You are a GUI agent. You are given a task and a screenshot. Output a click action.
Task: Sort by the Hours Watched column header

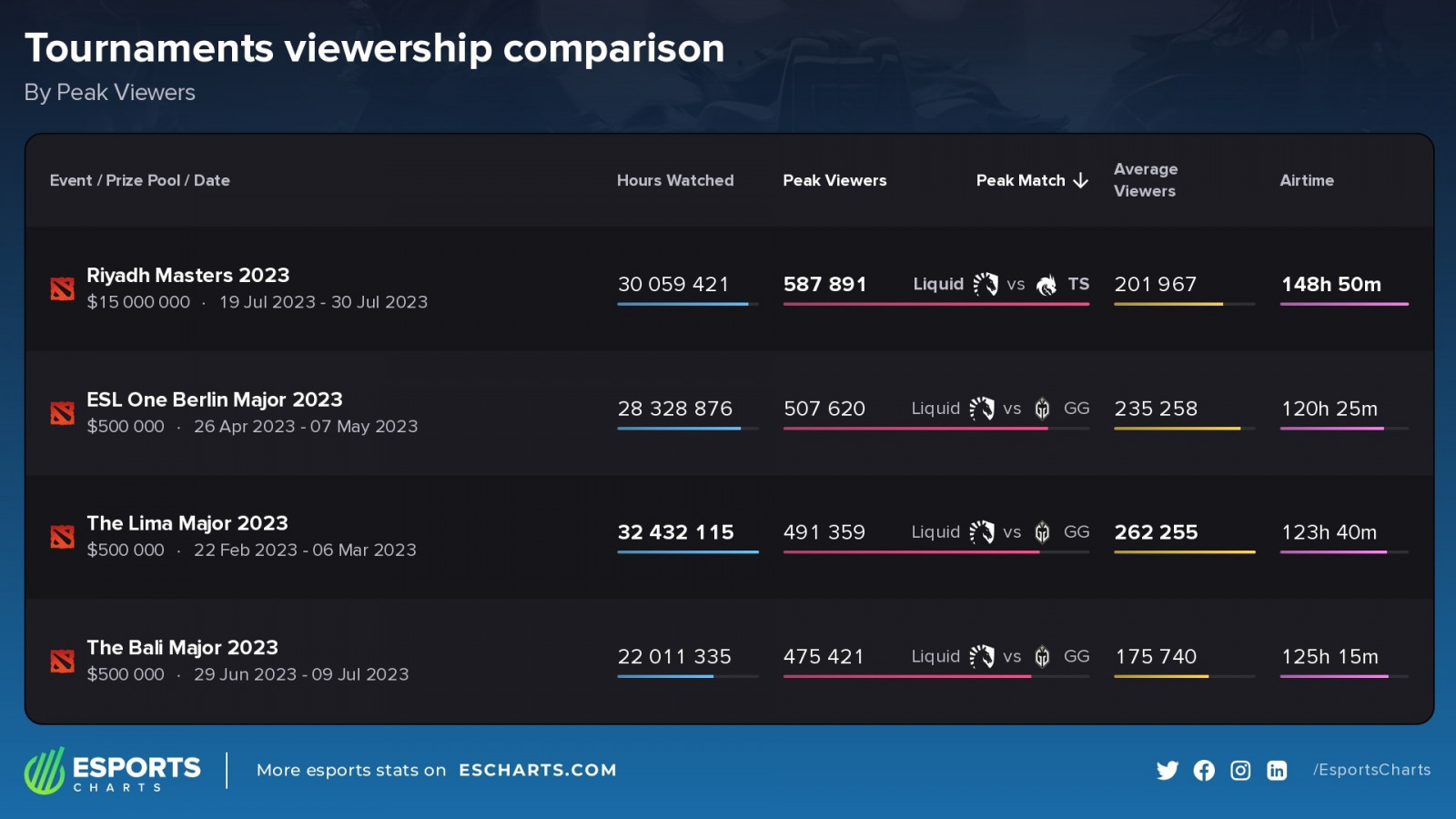(675, 180)
